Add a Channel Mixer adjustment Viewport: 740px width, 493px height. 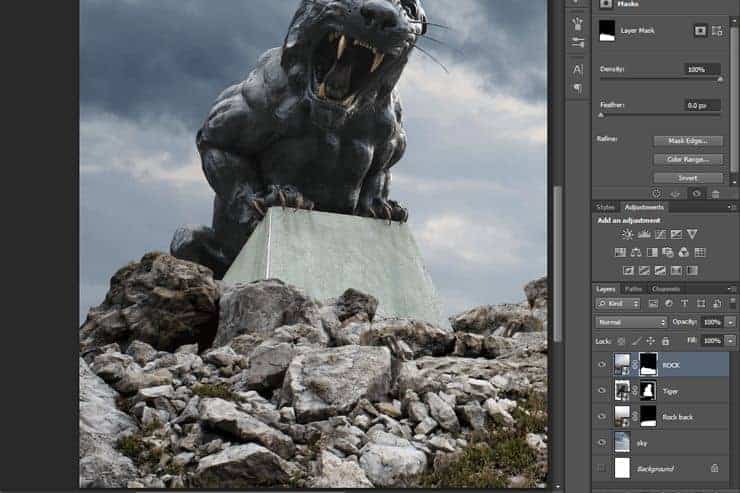[683, 252]
